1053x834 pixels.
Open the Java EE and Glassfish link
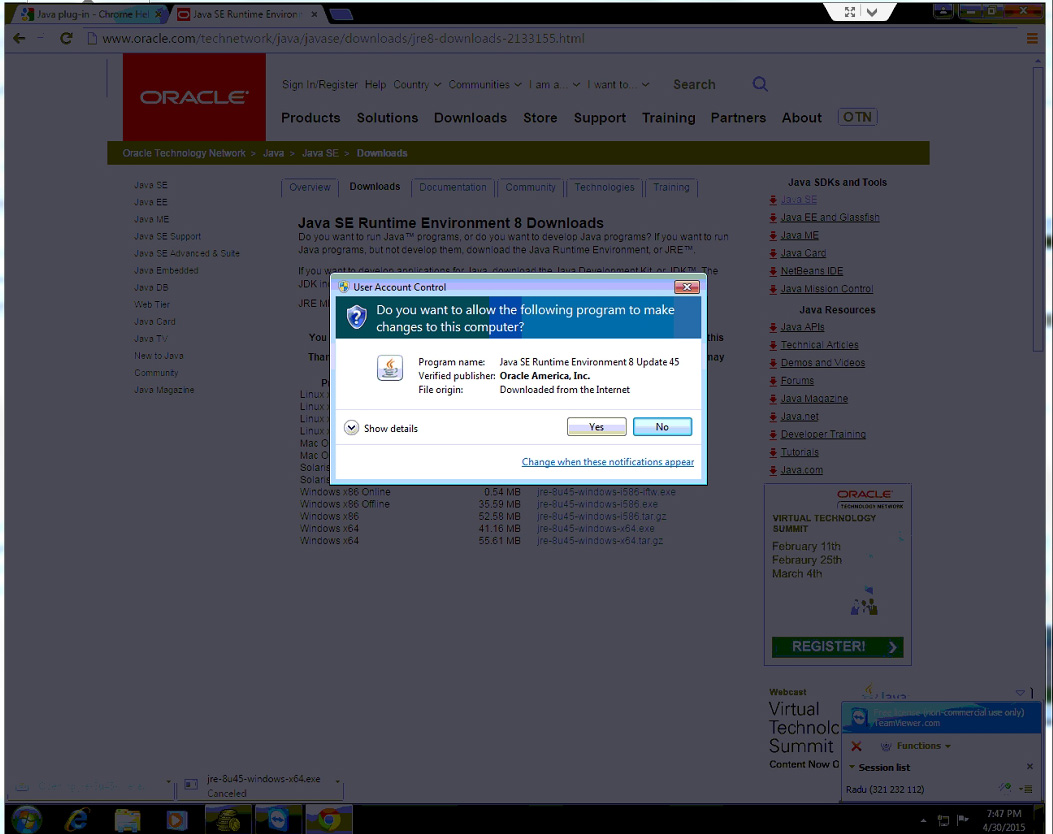point(830,218)
